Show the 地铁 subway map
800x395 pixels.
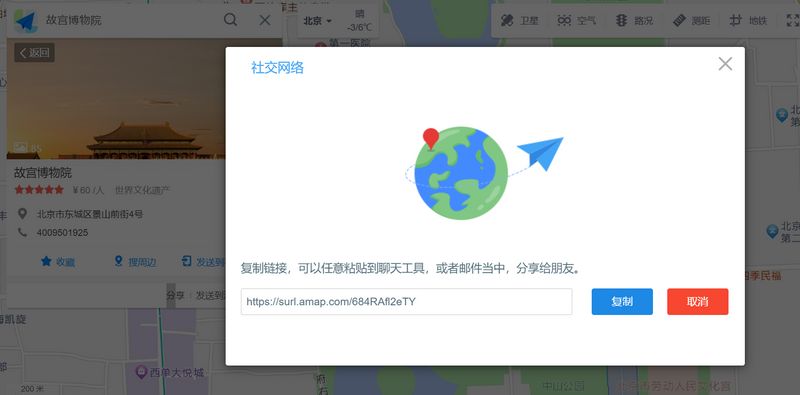(748, 21)
